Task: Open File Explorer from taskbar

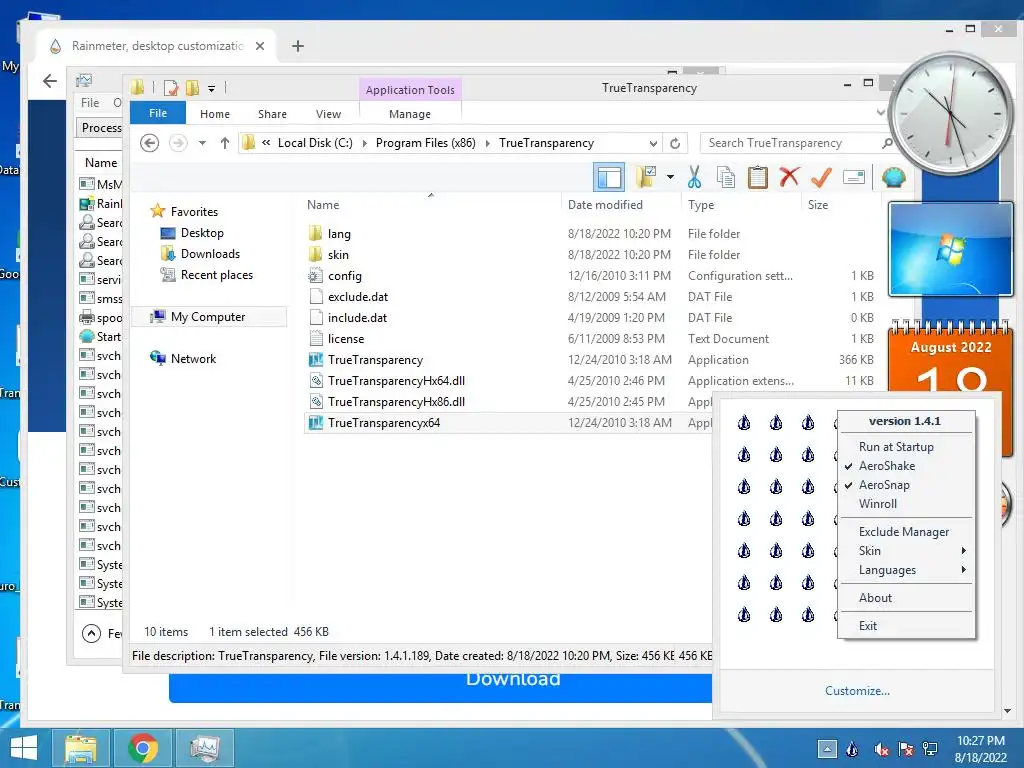Action: [x=81, y=748]
